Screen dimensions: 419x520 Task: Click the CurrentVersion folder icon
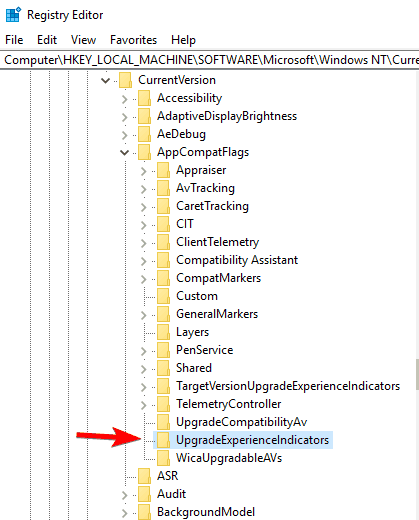coord(125,80)
